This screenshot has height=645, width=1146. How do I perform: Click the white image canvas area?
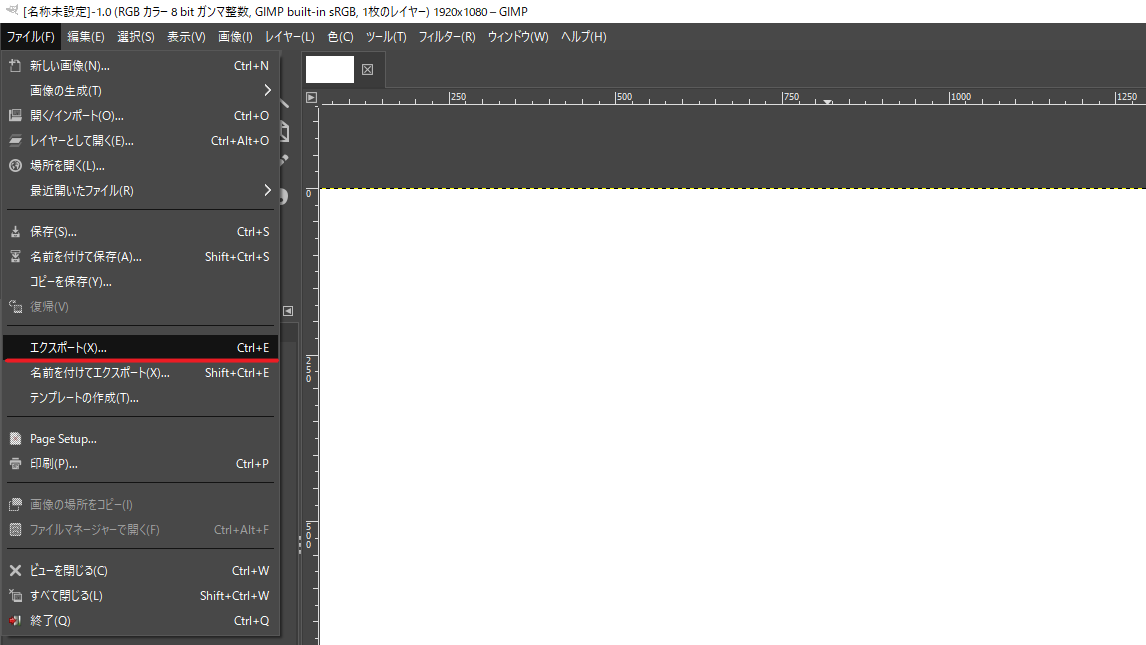[x=732, y=417]
